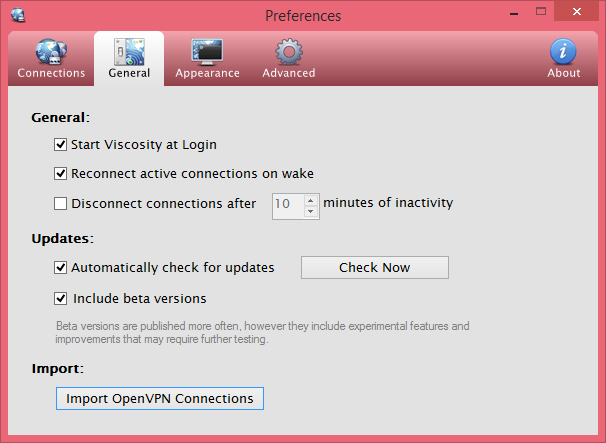Toggle Automatically check for updates
The height and width of the screenshot is (443, 606).
point(60,268)
